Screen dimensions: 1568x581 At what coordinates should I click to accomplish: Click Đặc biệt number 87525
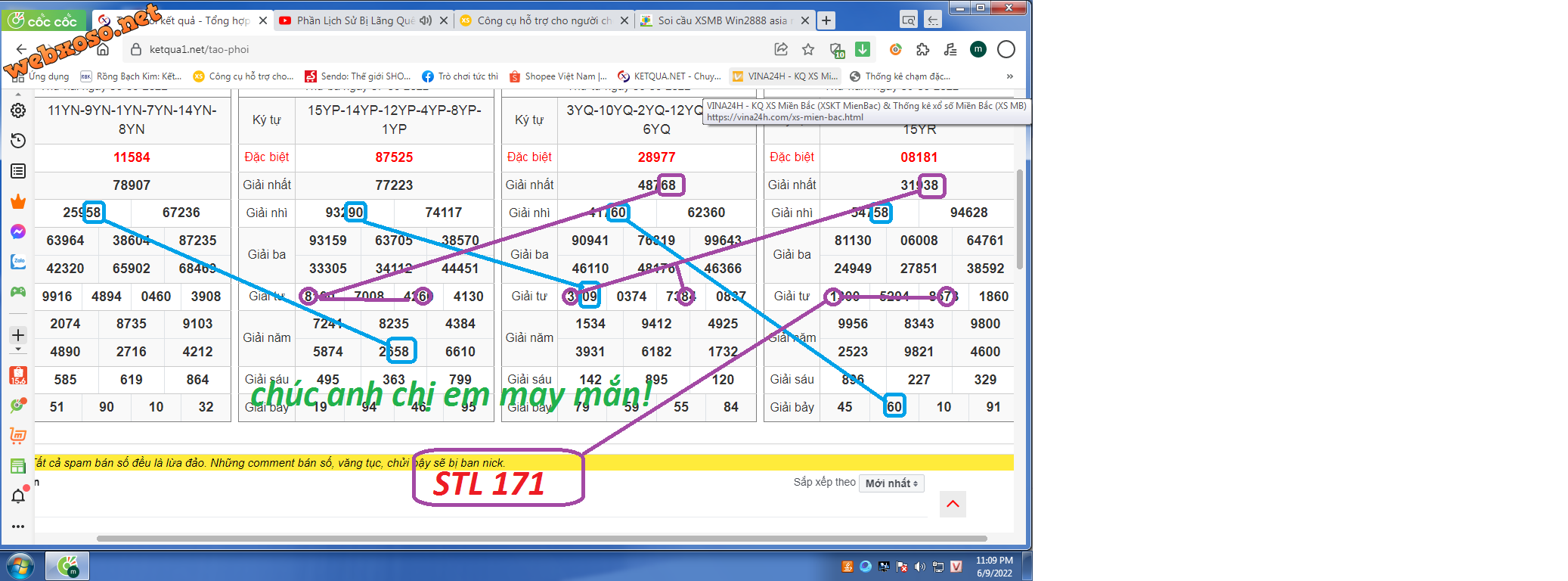click(x=394, y=157)
